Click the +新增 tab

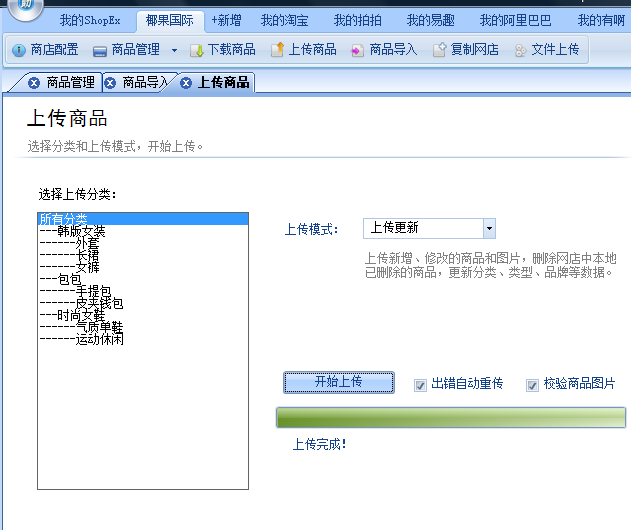226,20
